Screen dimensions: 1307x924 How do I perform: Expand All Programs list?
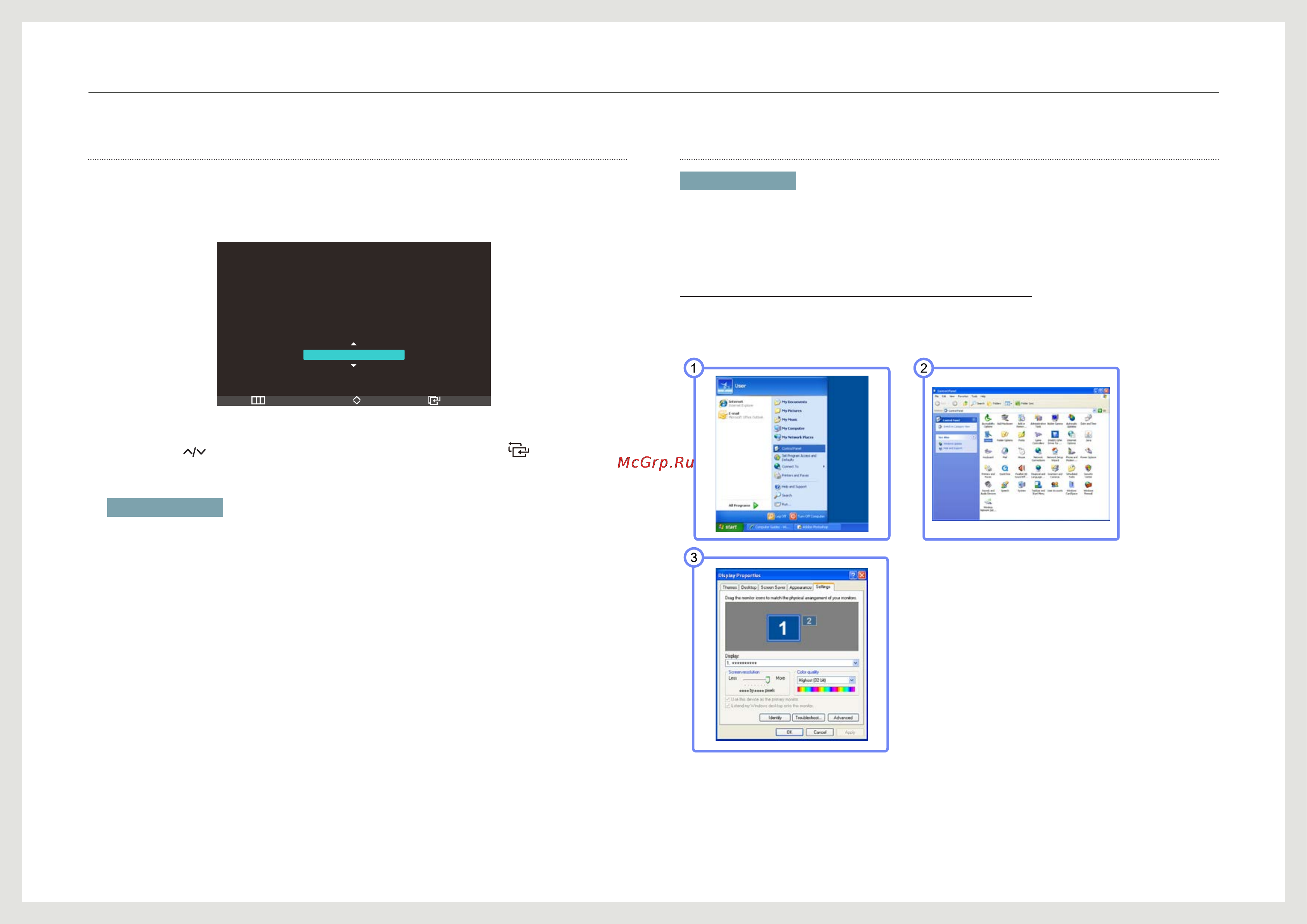744,506
